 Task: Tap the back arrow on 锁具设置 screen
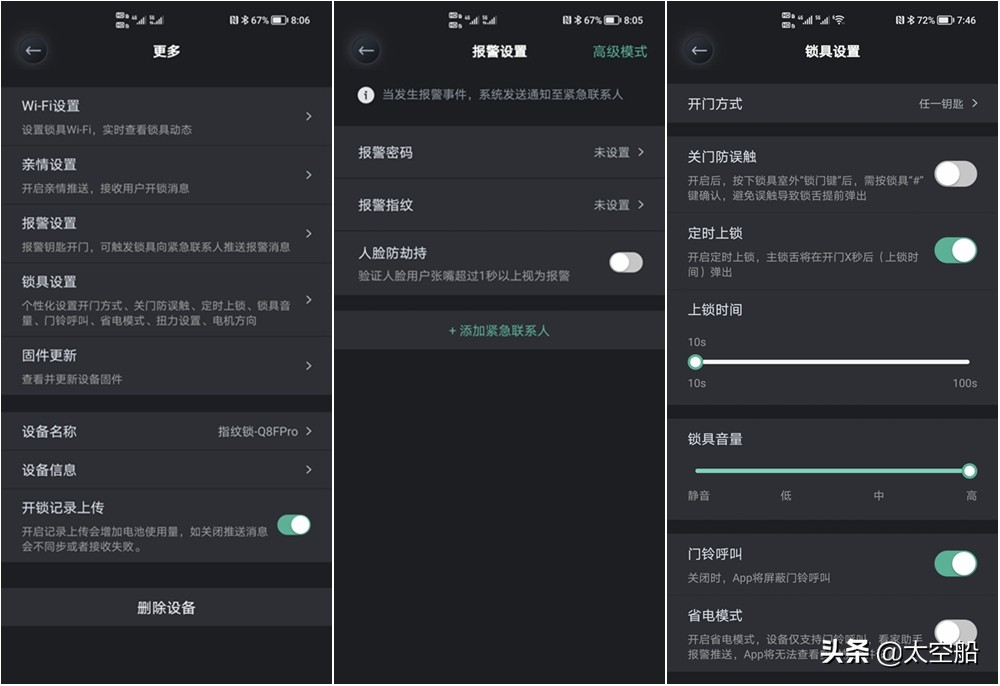point(699,50)
